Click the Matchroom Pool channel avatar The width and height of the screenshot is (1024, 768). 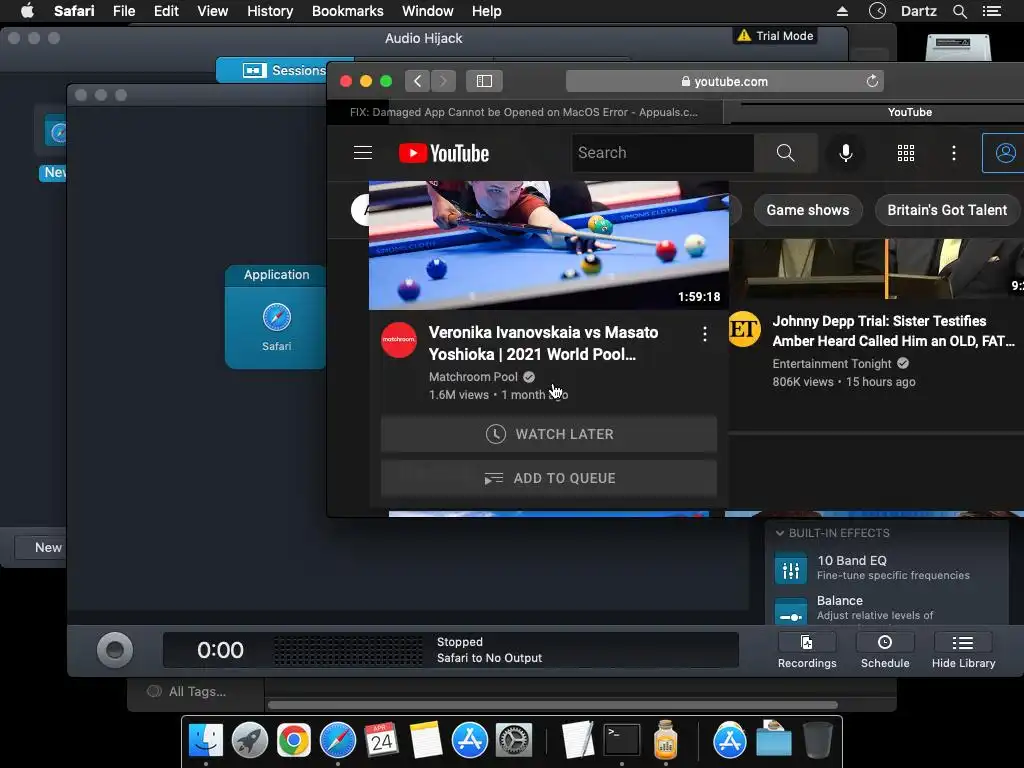pyautogui.click(x=399, y=340)
